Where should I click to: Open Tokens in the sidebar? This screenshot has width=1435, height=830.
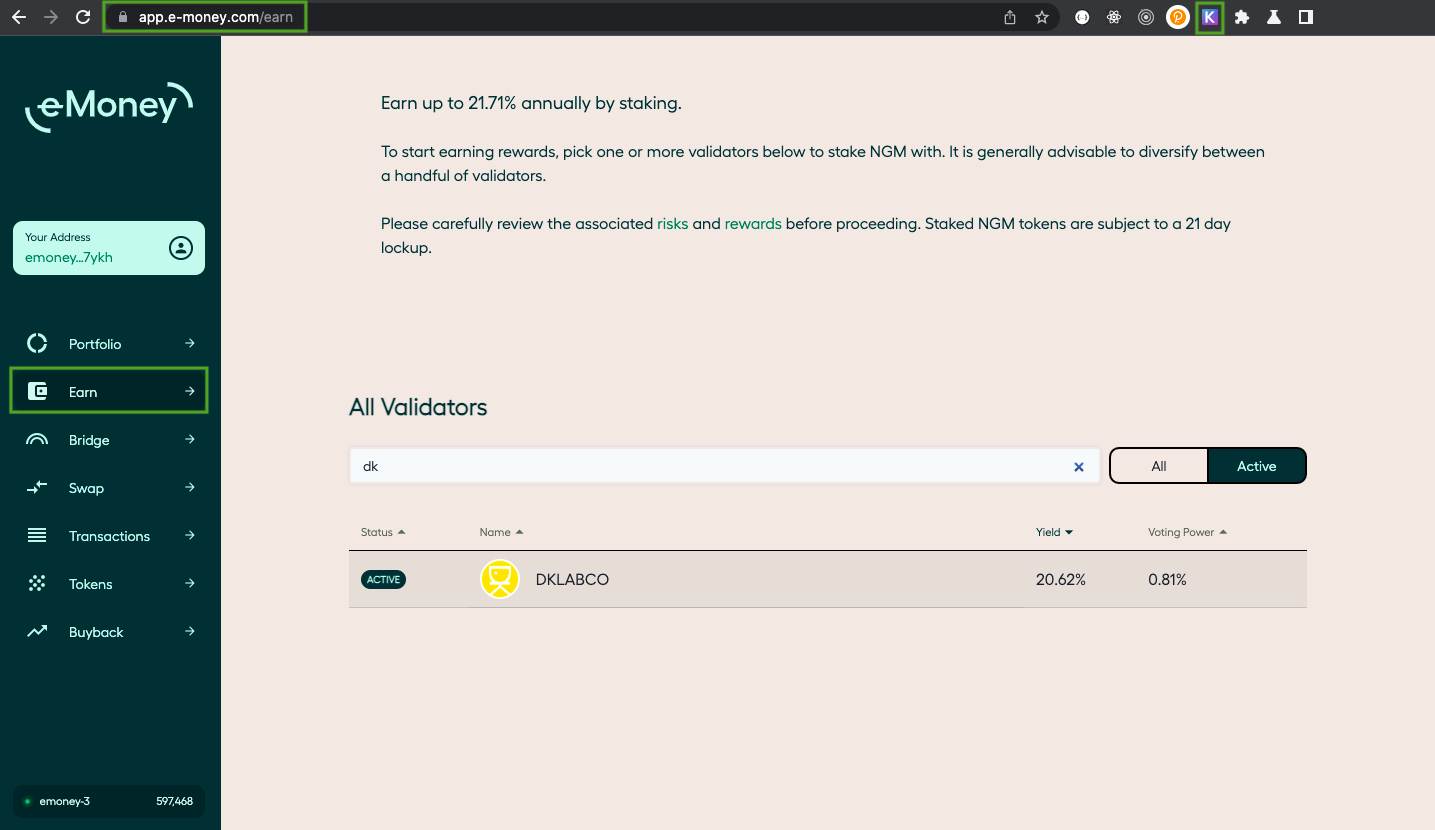pos(109,584)
